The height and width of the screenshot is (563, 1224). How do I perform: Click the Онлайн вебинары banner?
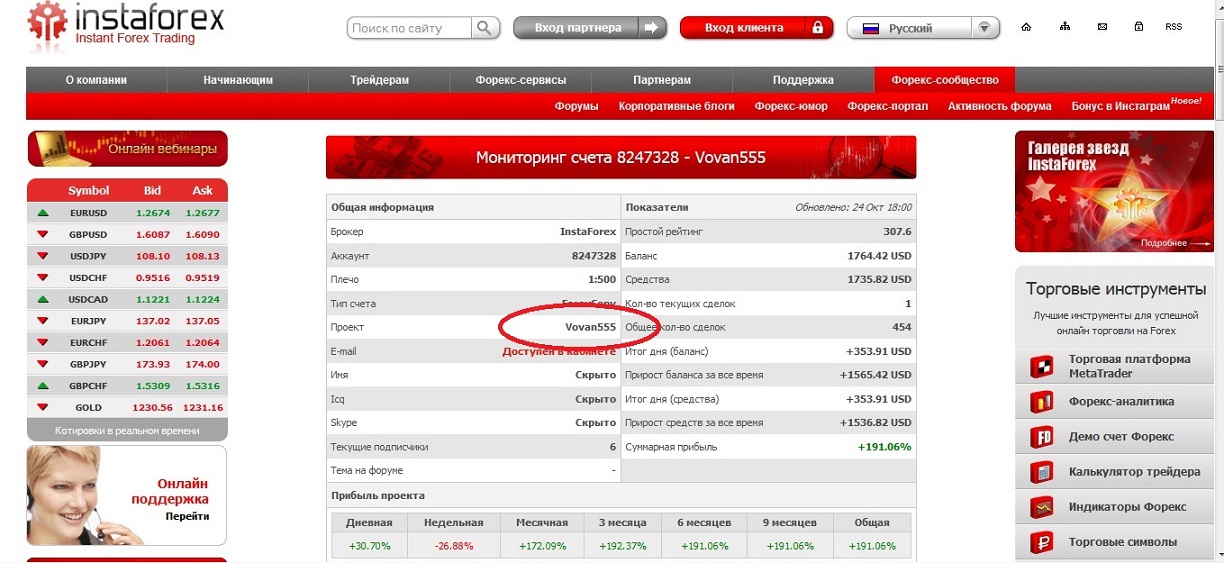(x=127, y=149)
